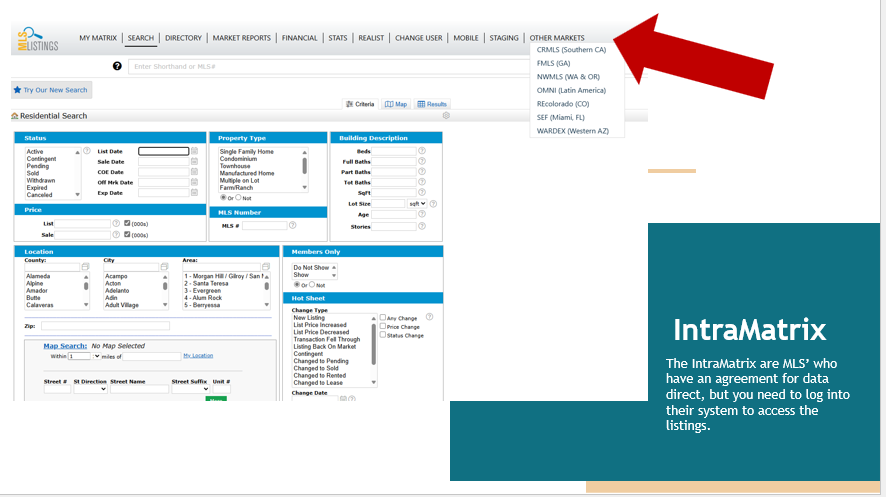Open the Off Mrk Date calendar picker
The image size is (886, 497).
click(194, 182)
